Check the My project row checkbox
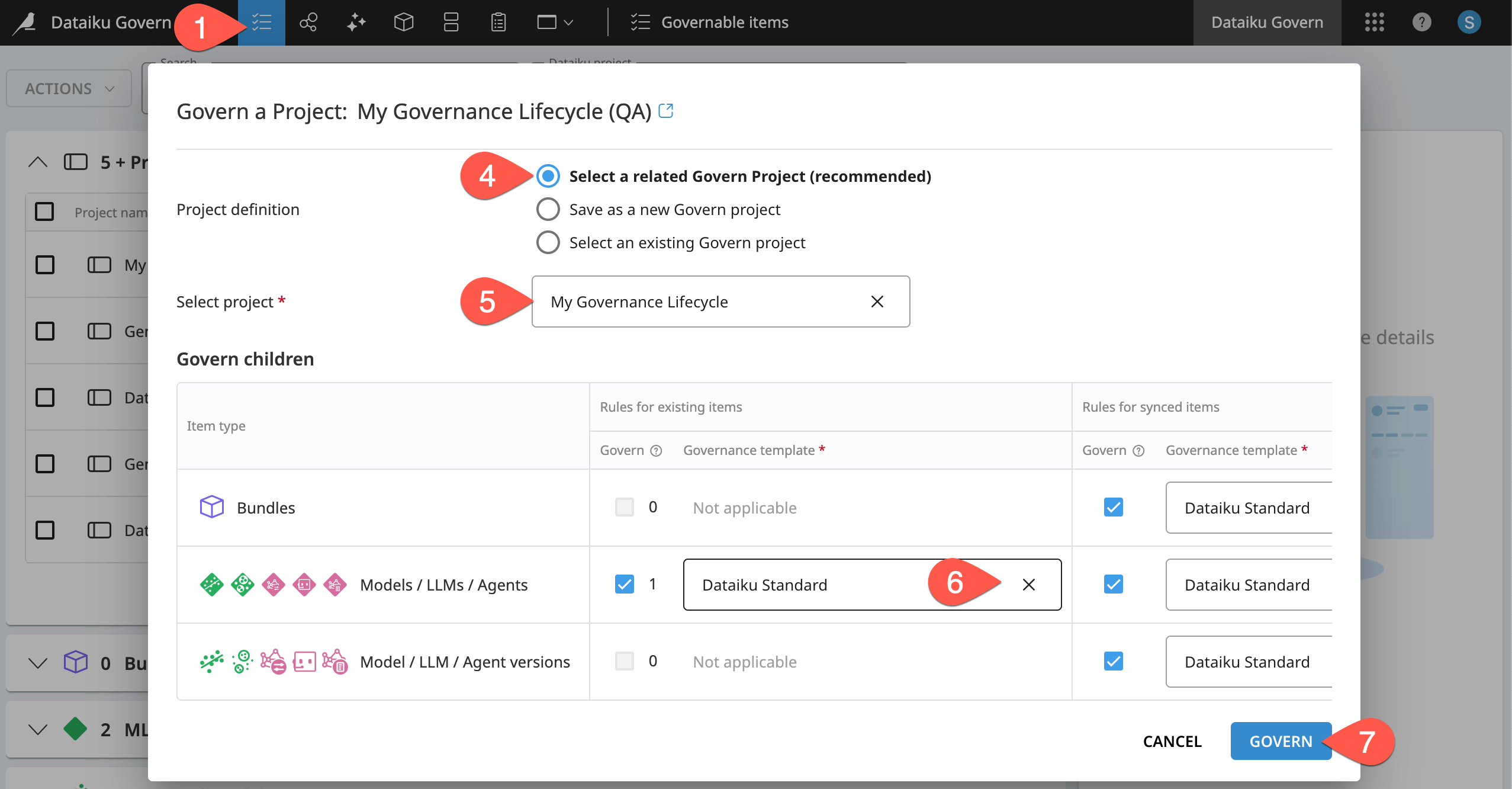The image size is (1512, 789). (x=44, y=265)
